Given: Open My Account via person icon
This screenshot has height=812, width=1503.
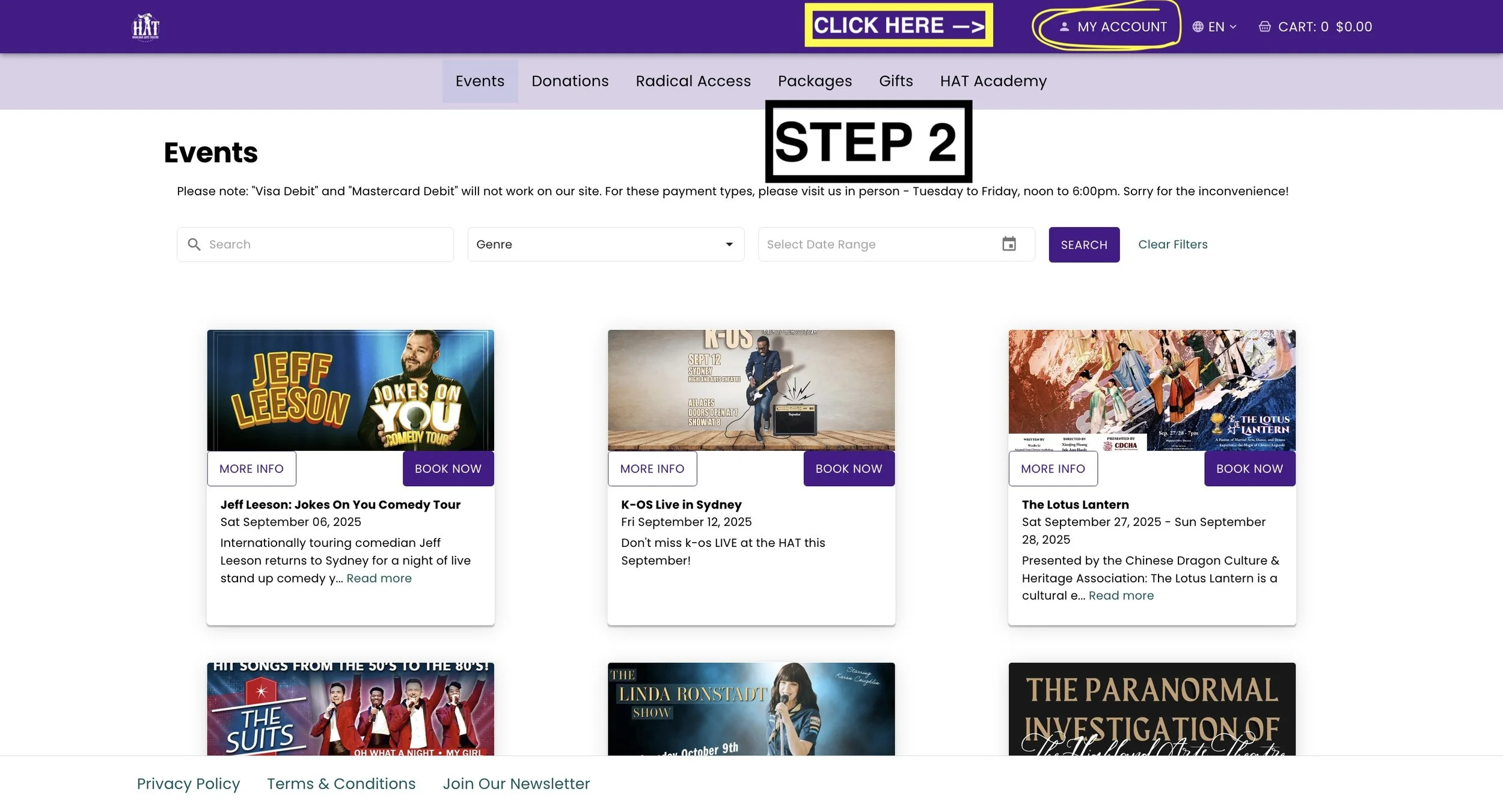Looking at the screenshot, I should point(1064,27).
